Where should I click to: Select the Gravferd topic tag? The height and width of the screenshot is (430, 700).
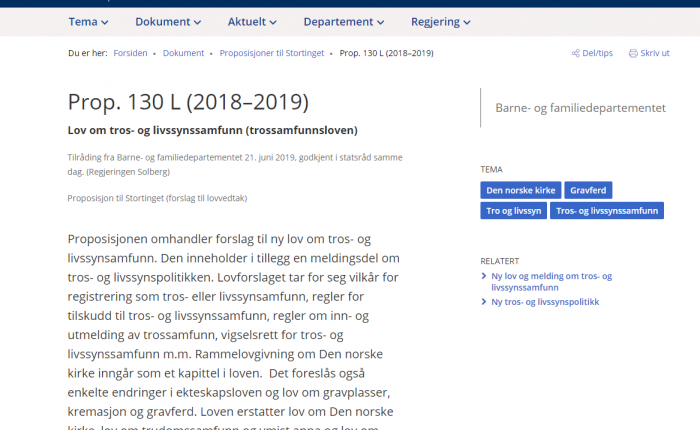[588, 190]
